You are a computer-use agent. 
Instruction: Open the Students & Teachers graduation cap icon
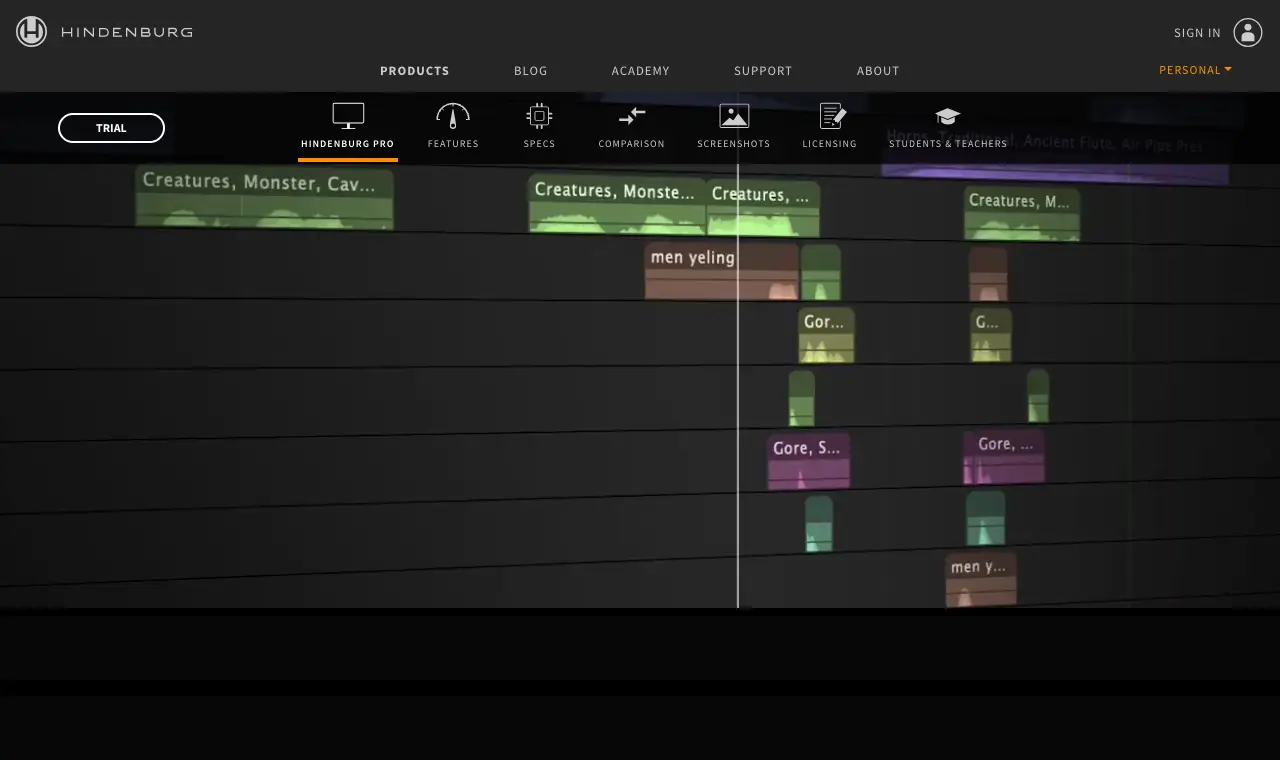(948, 116)
